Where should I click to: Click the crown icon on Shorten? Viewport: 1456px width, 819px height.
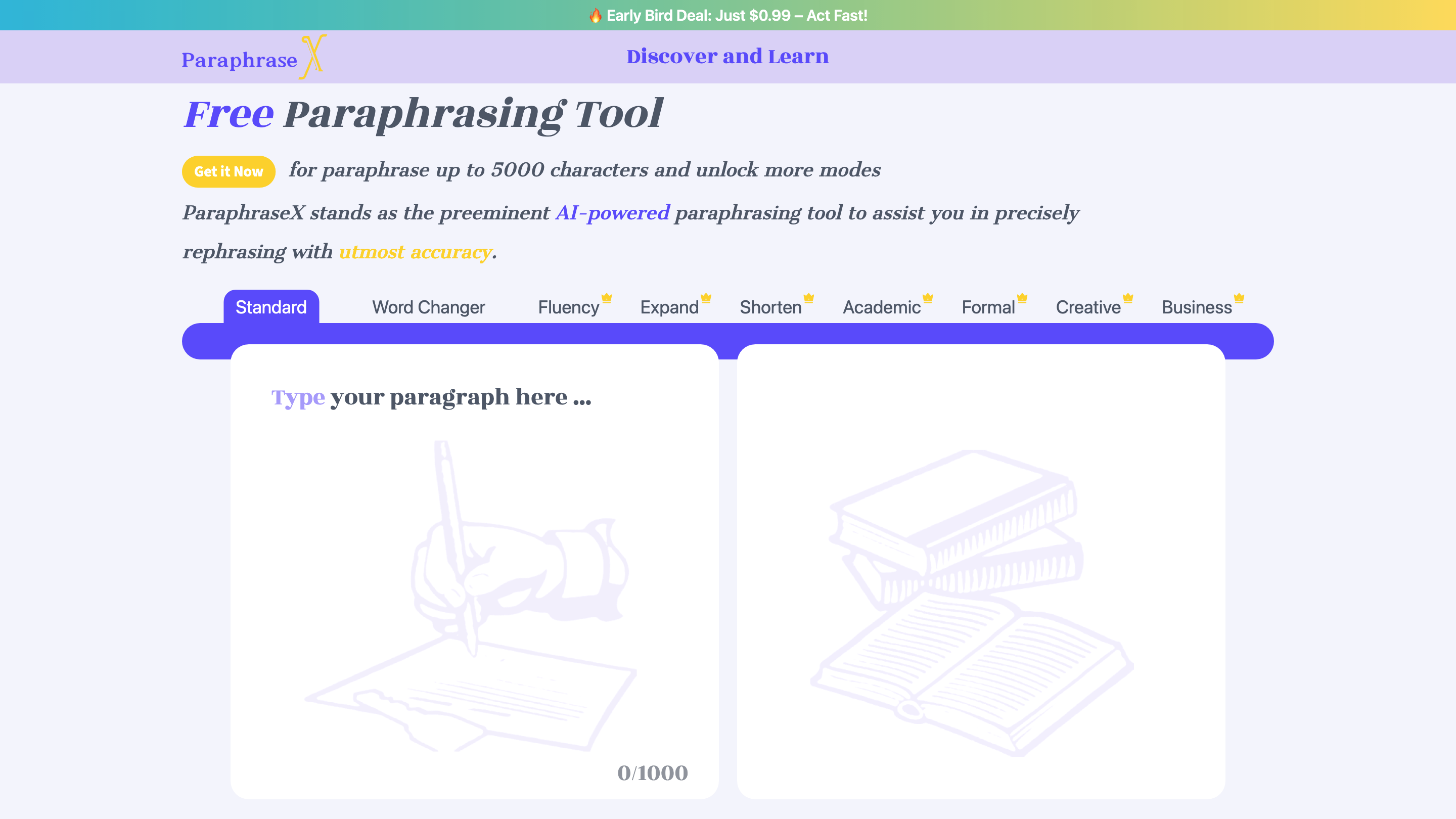[808, 298]
